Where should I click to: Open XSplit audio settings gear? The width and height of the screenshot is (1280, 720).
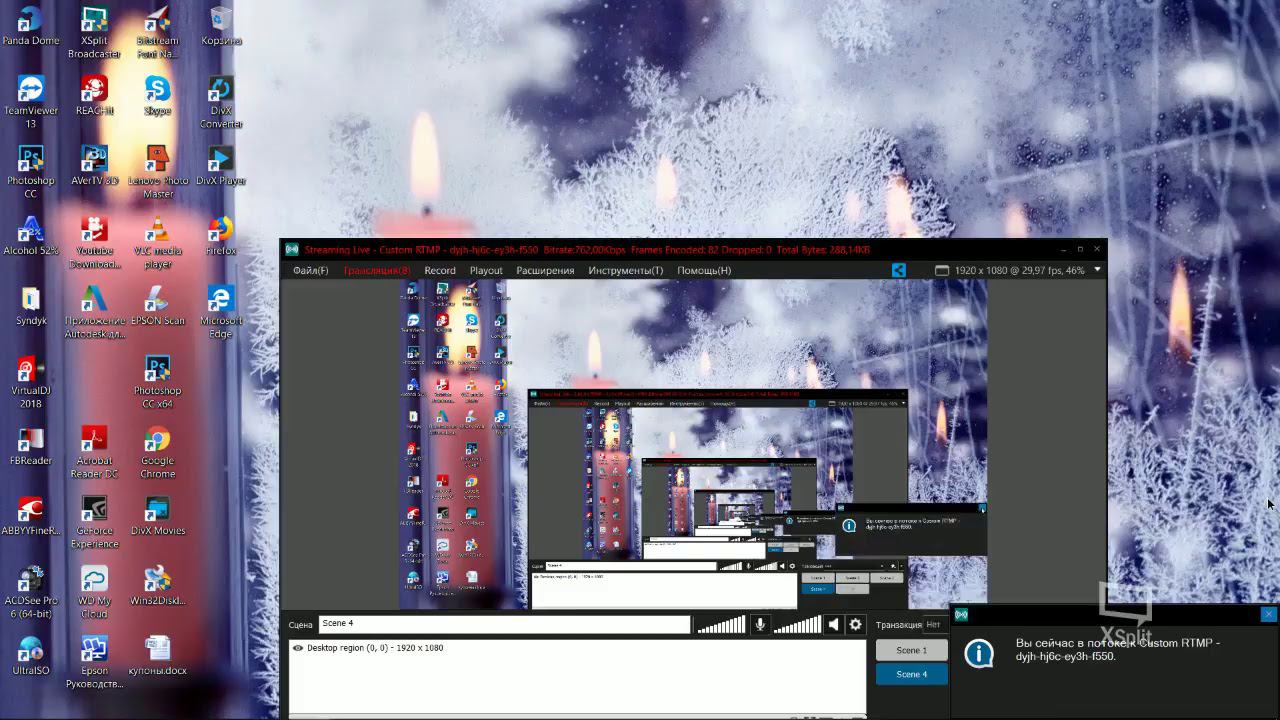pos(855,625)
